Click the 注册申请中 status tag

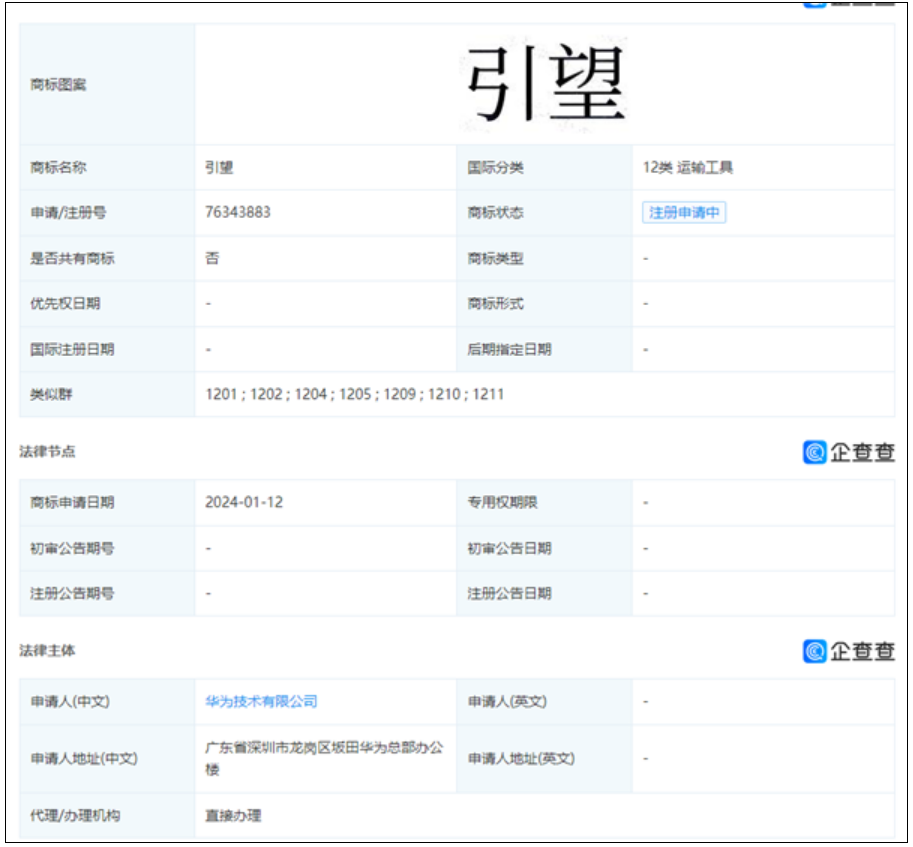684,212
